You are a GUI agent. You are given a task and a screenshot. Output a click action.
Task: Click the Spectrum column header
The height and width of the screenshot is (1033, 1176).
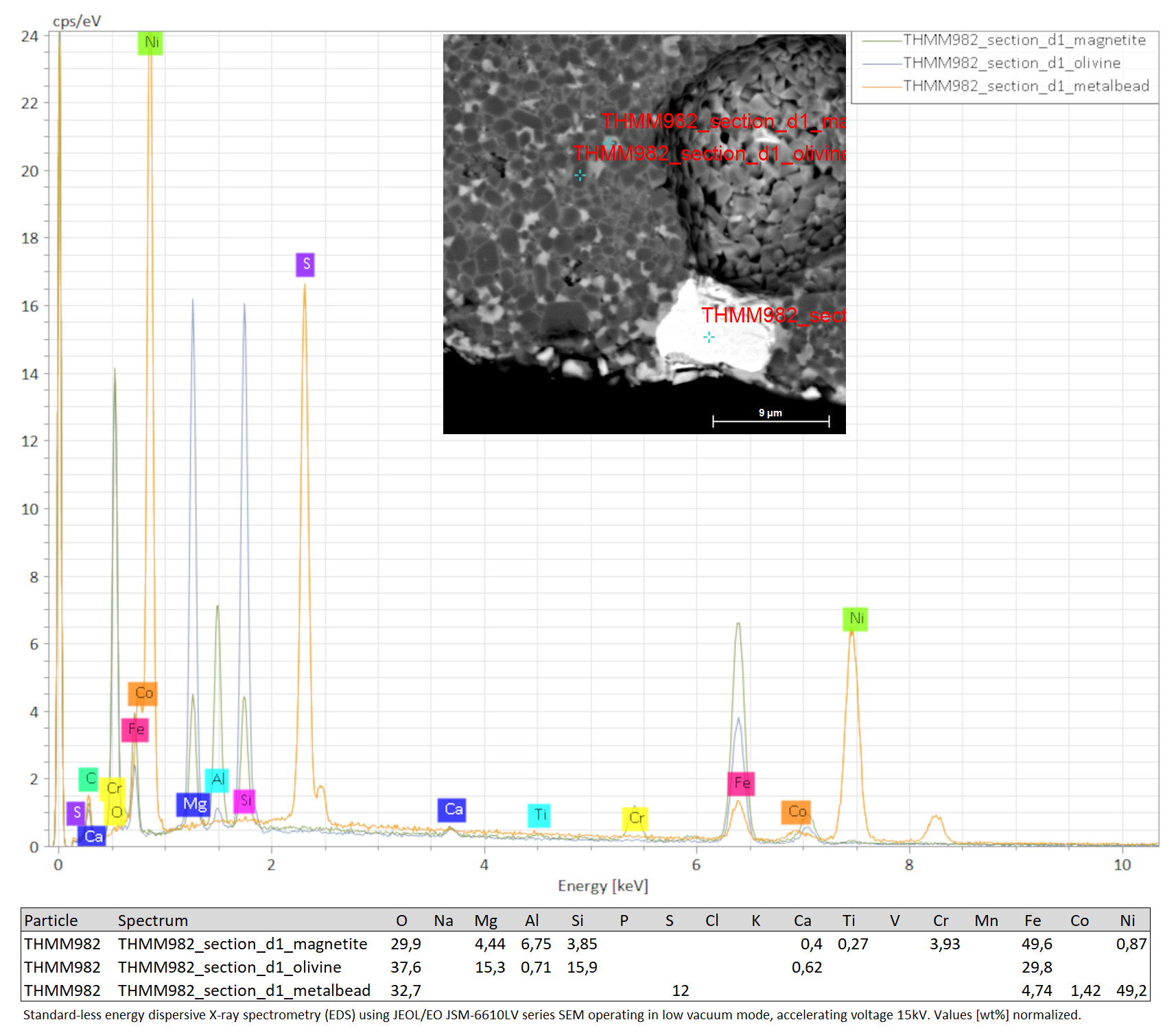[x=152, y=921]
